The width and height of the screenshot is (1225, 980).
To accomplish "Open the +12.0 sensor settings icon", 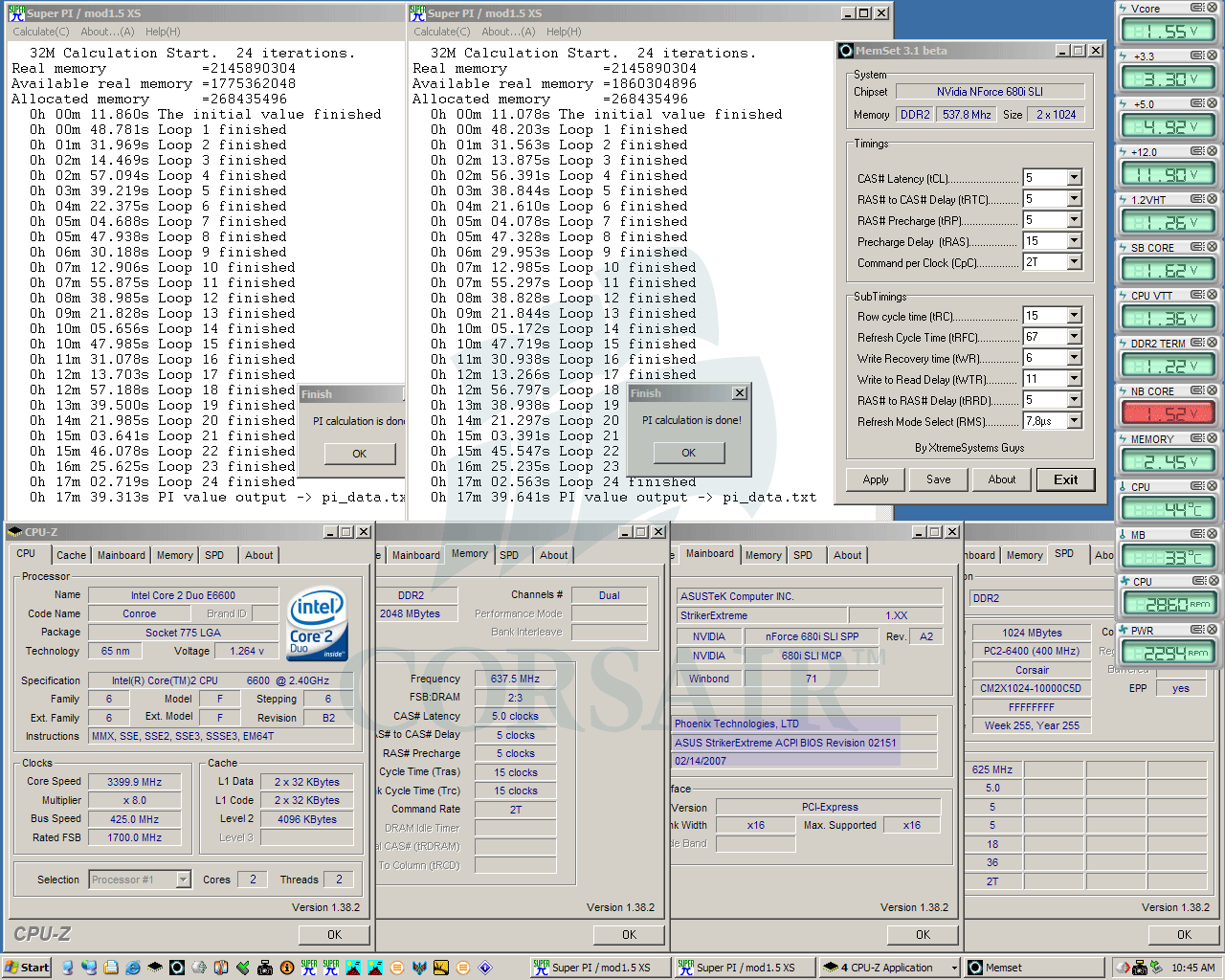I will tap(1196, 151).
